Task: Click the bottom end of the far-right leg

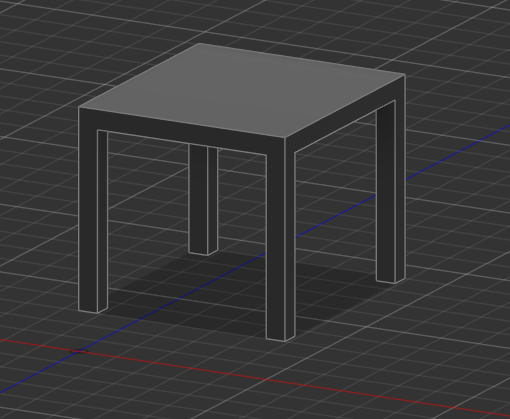Action: (391, 281)
